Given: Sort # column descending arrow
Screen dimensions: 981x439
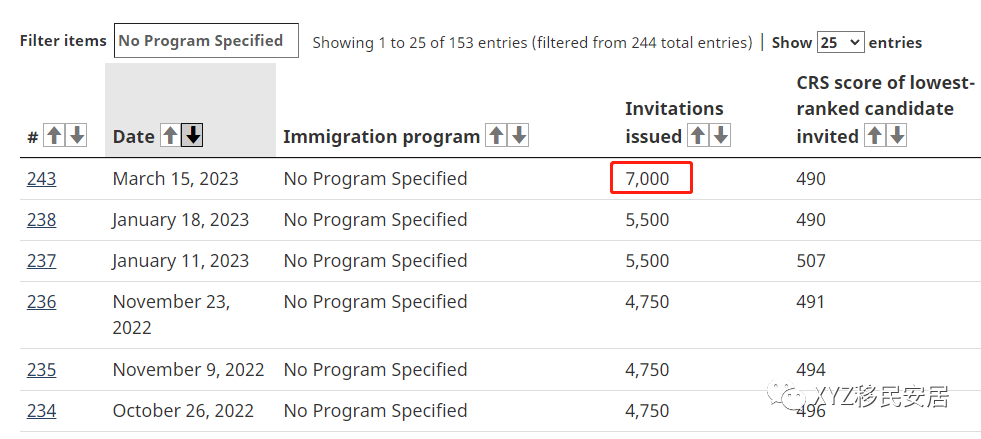Looking at the screenshot, I should [77, 136].
